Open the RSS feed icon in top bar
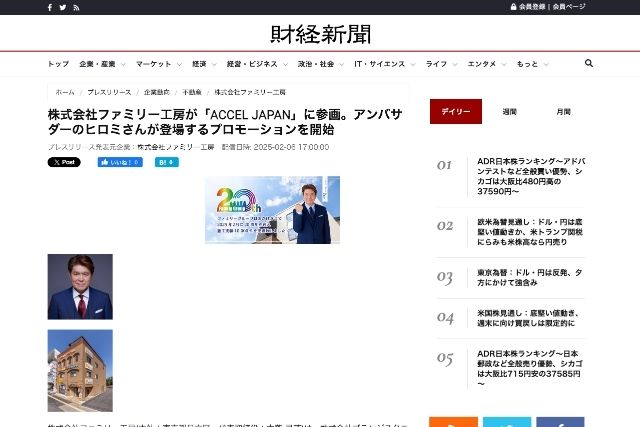Viewport: 640px width, 427px height. 76,7
